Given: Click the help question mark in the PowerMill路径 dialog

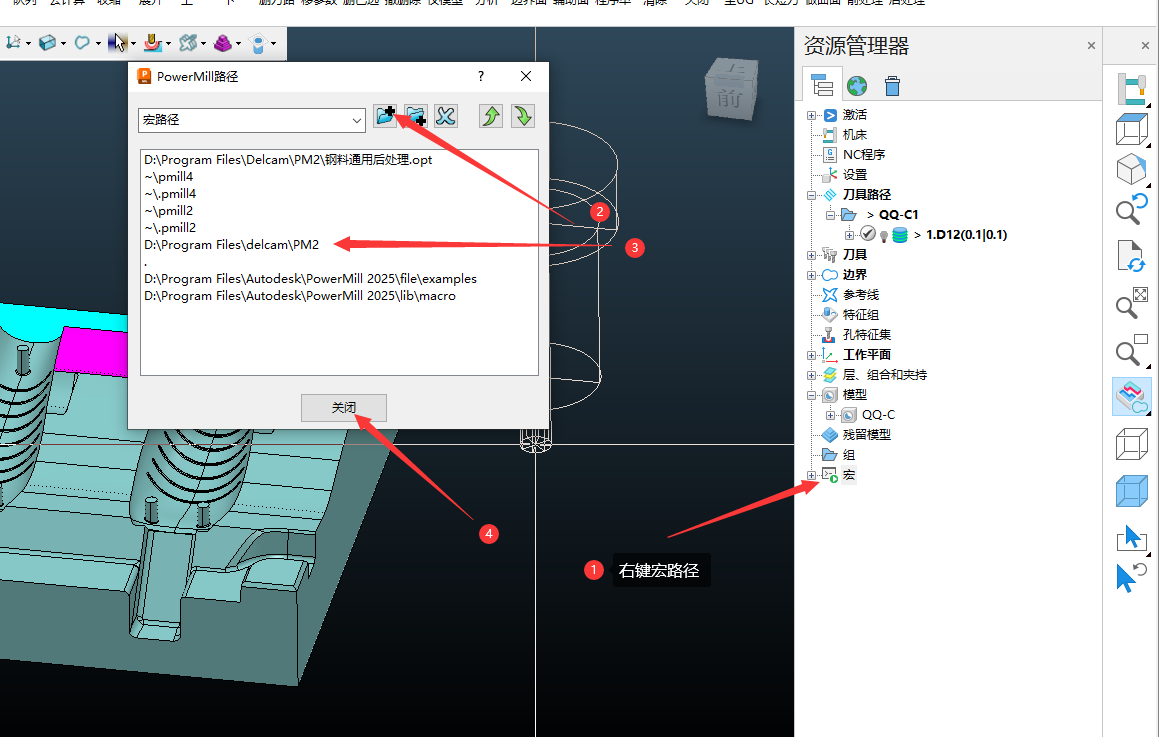Looking at the screenshot, I should click(481, 76).
